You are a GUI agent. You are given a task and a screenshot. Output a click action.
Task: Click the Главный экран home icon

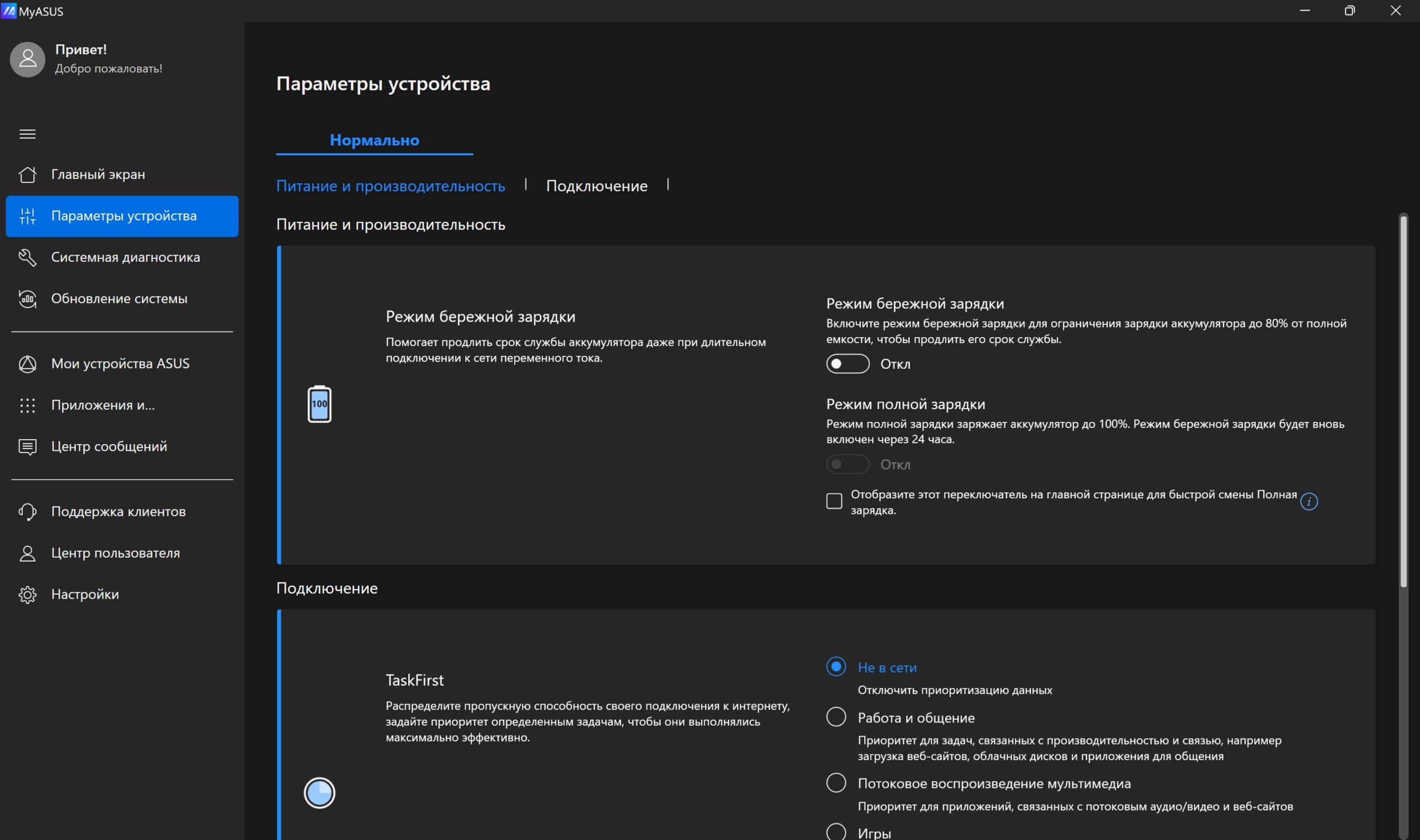(27, 174)
